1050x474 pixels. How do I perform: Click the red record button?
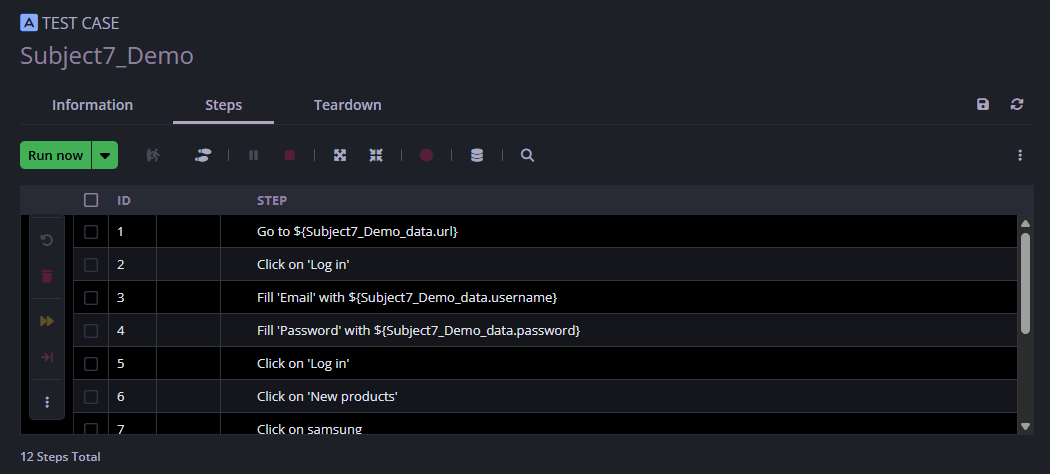426,156
